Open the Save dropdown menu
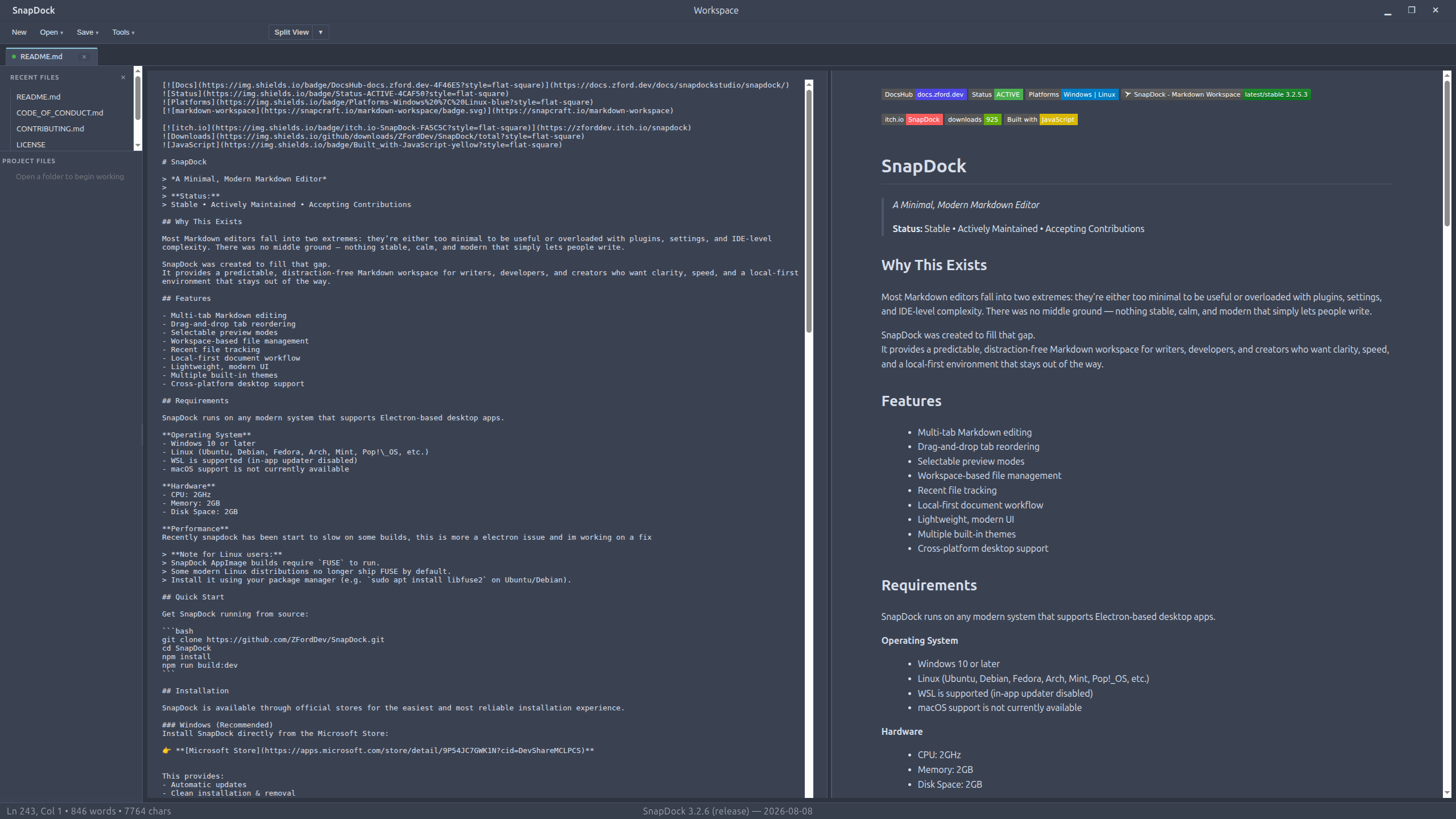Screen dimensions: 1456x819 (88, 32)
